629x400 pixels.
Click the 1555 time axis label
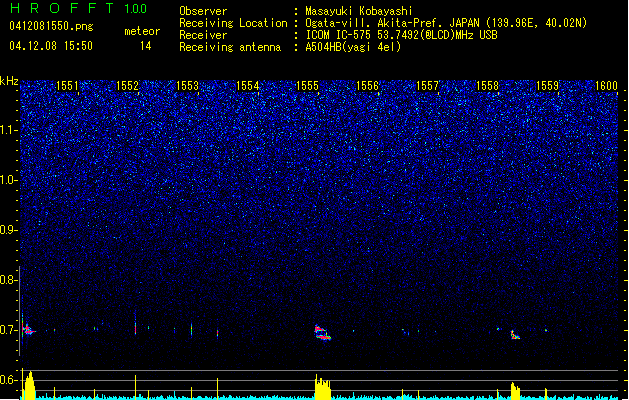click(x=307, y=86)
